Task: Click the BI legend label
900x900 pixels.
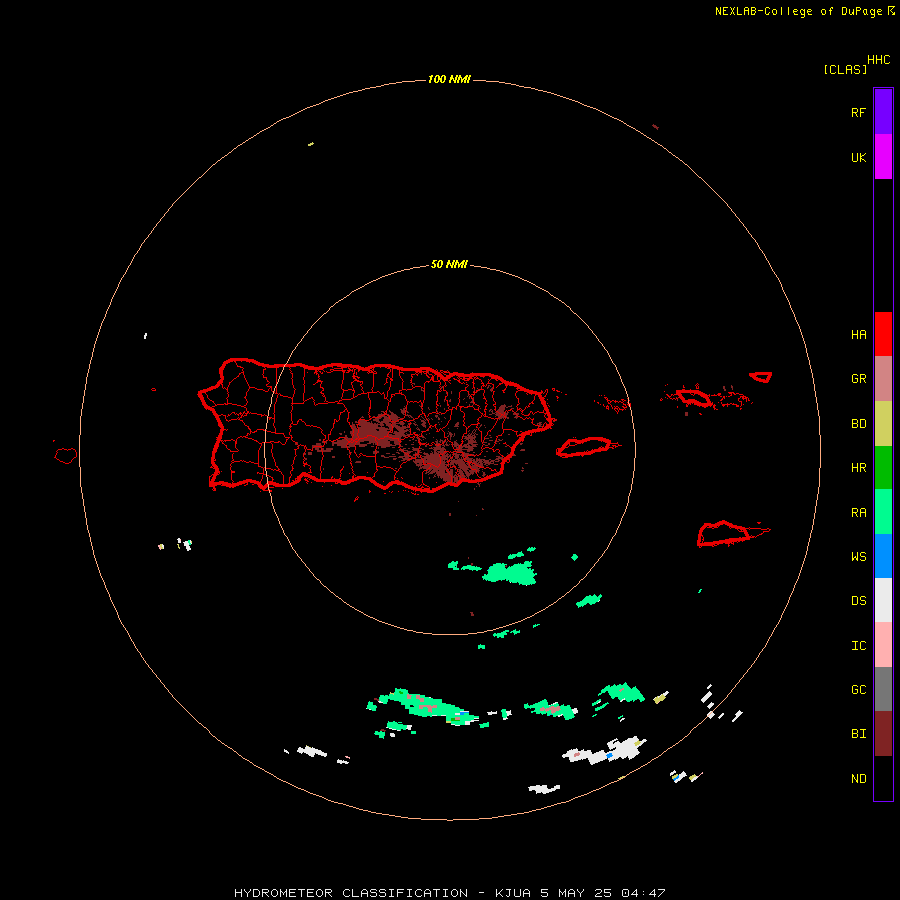Action: pos(858,734)
